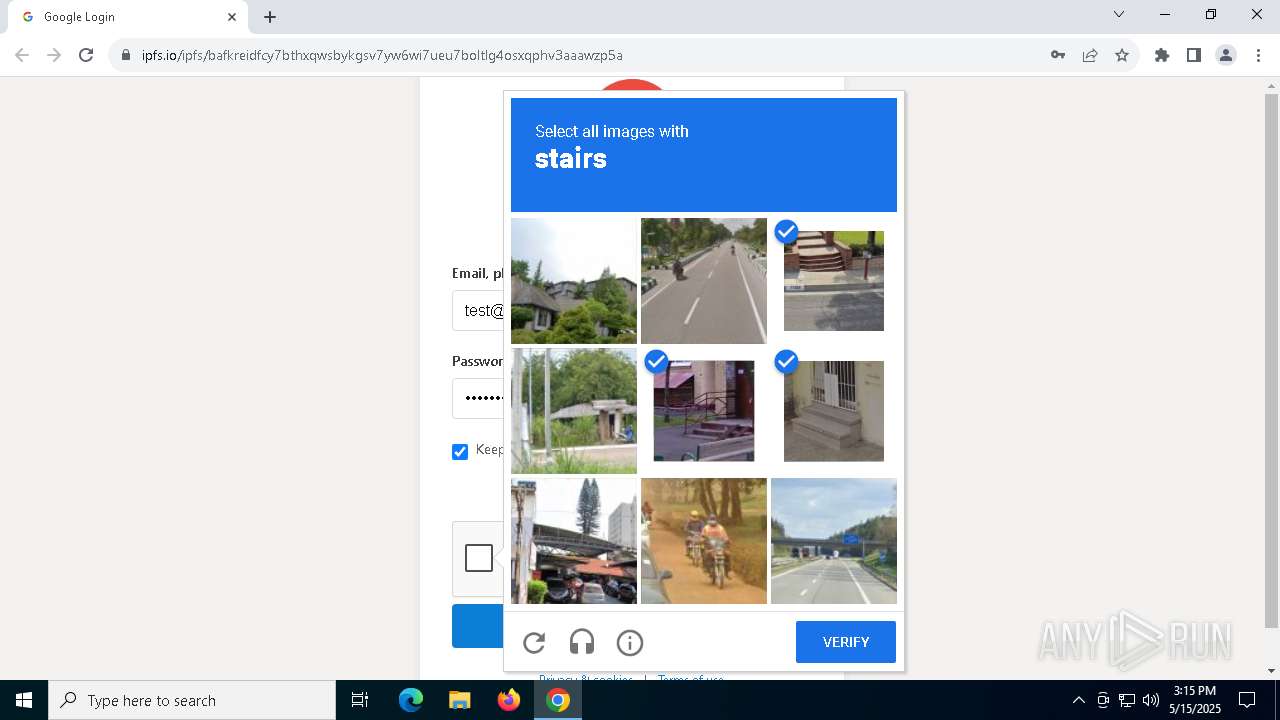Open the clock and calendar

tap(1195, 700)
